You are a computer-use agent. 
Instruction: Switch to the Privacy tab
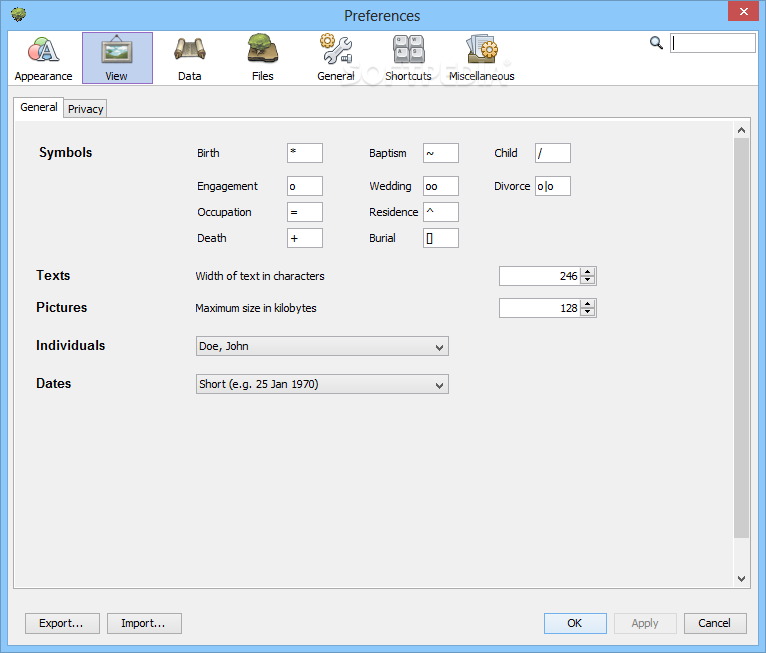click(85, 109)
